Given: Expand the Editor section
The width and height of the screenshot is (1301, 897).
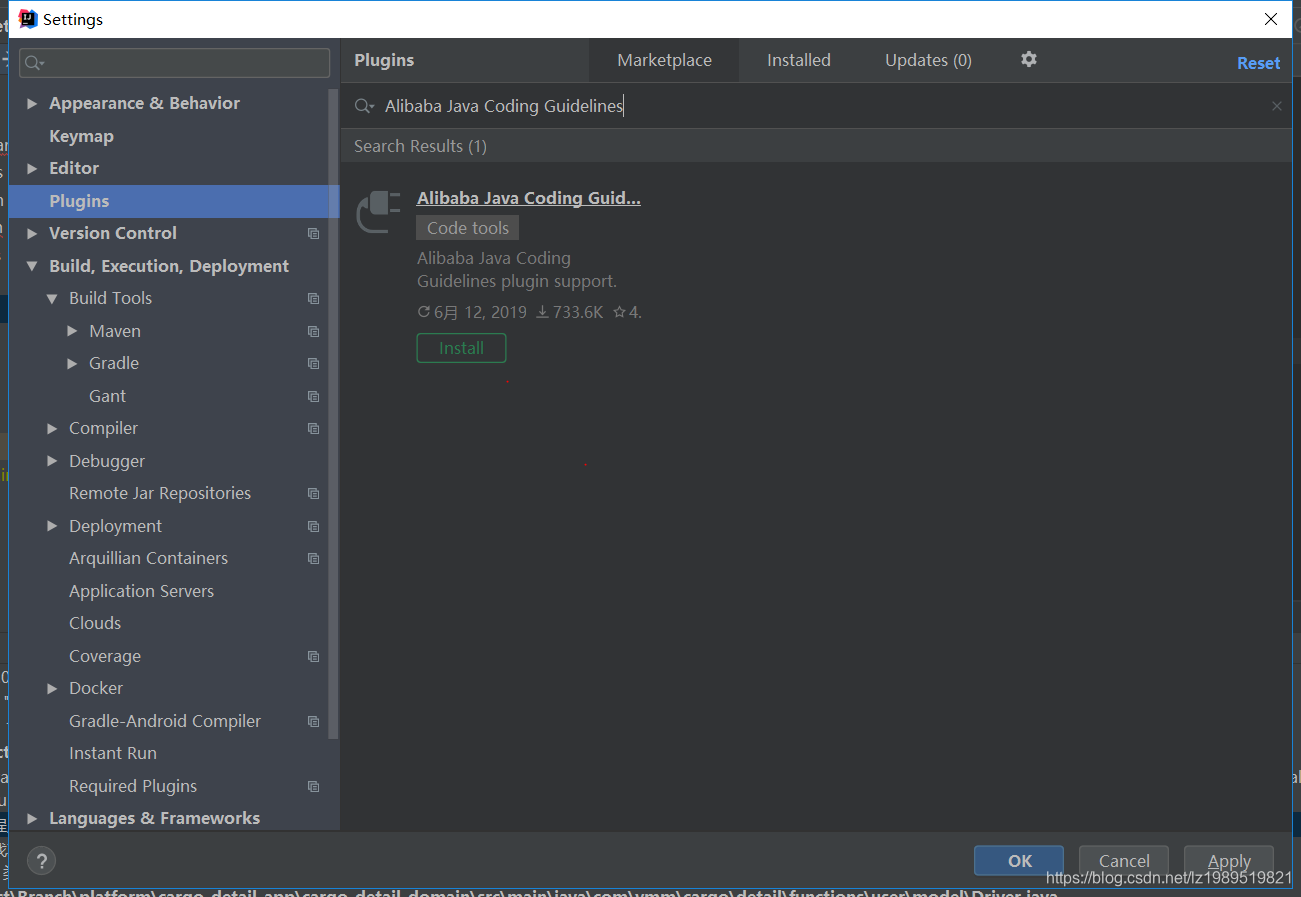Looking at the screenshot, I should tap(32, 168).
